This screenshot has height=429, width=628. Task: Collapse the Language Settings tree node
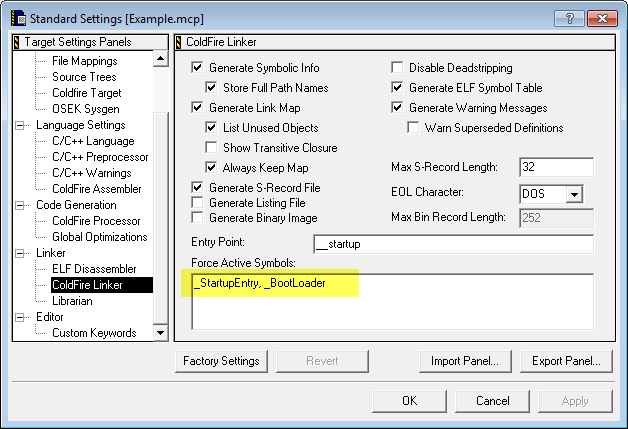19,125
